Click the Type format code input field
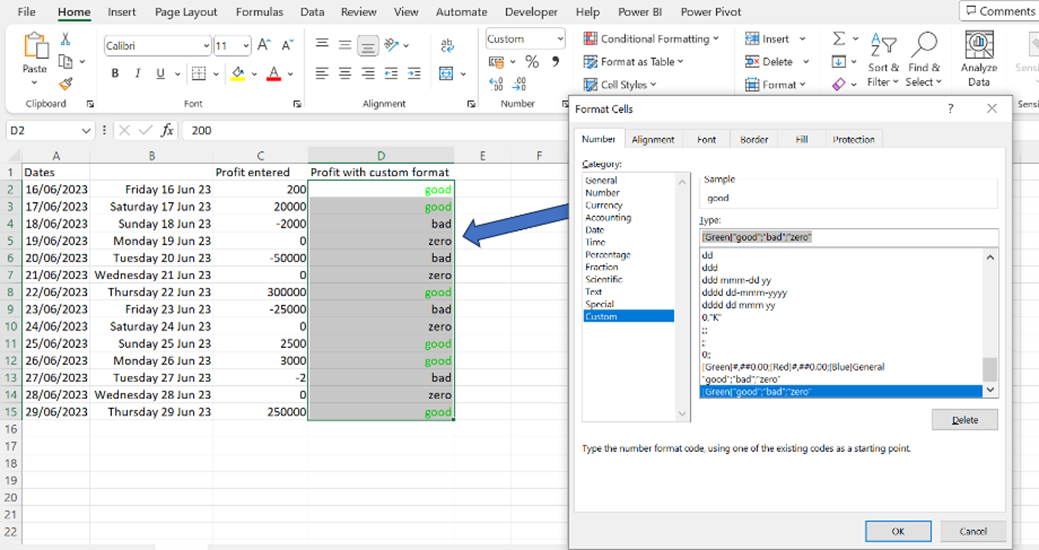1039x550 pixels. 849,237
